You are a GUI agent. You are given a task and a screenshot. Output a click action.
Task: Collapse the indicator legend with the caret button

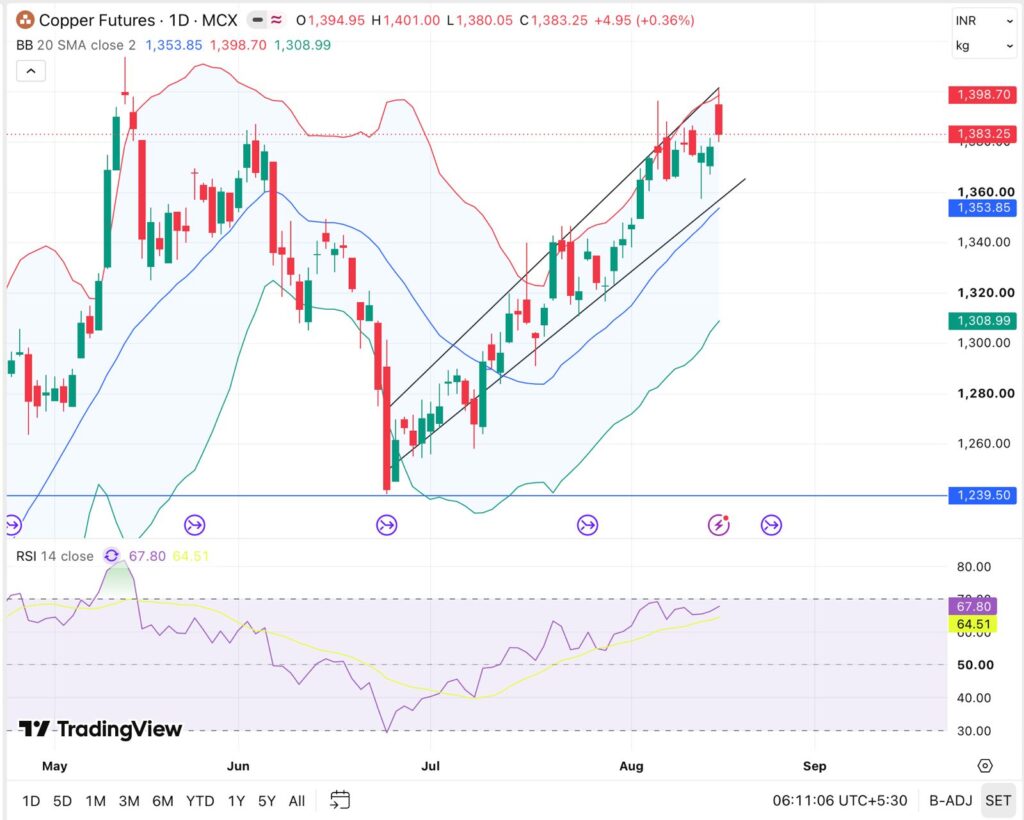click(31, 71)
